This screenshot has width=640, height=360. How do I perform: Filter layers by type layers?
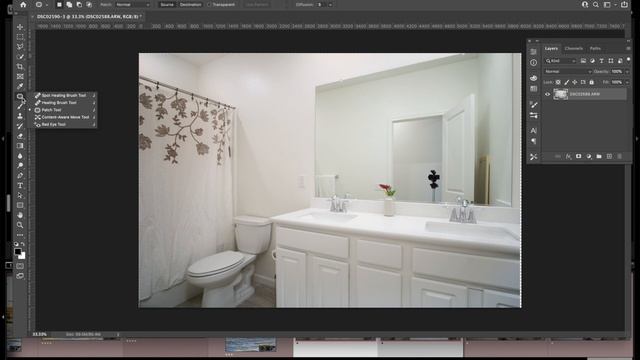coord(601,61)
